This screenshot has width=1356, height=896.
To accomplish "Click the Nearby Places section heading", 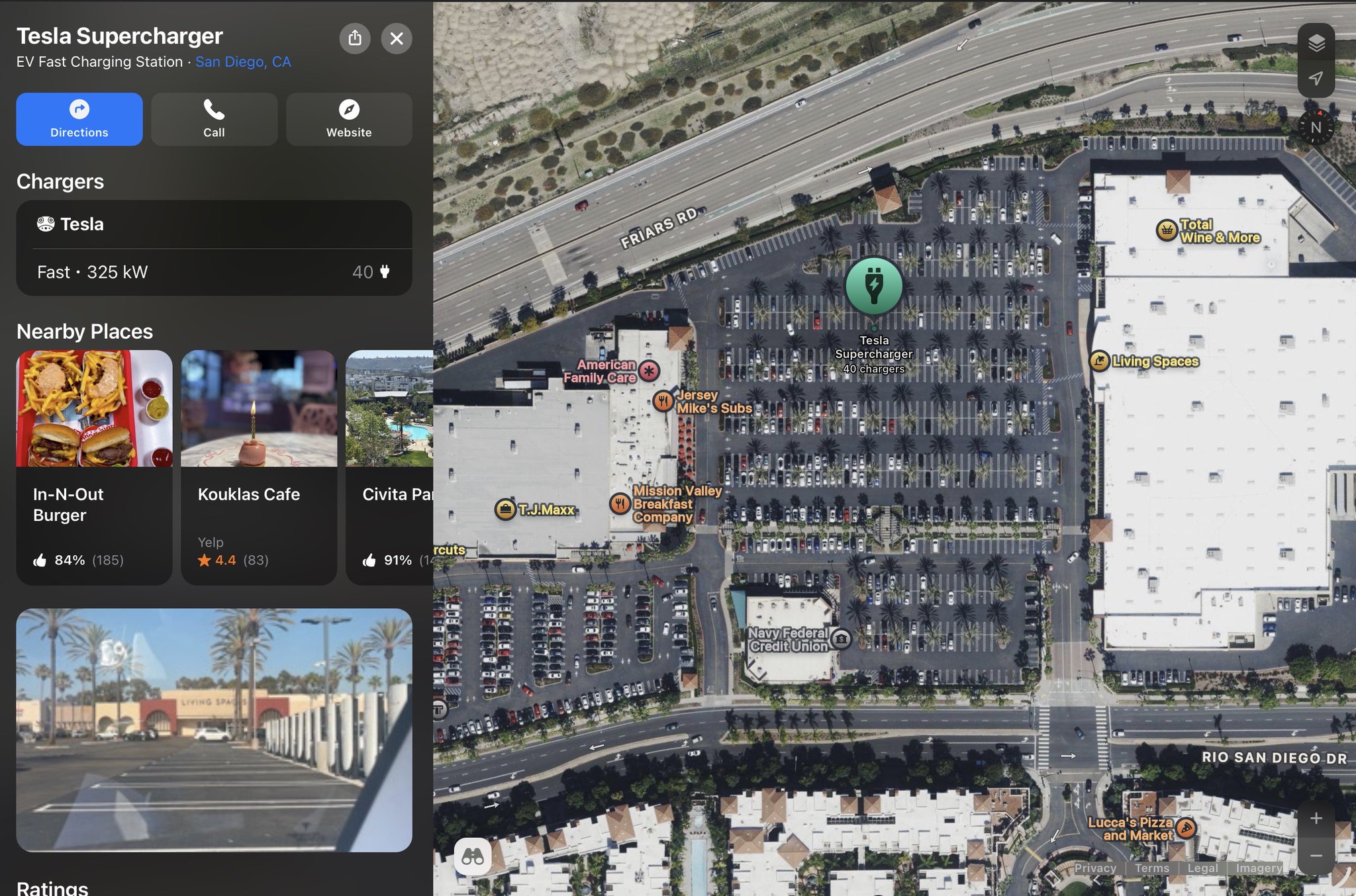I will [x=85, y=332].
